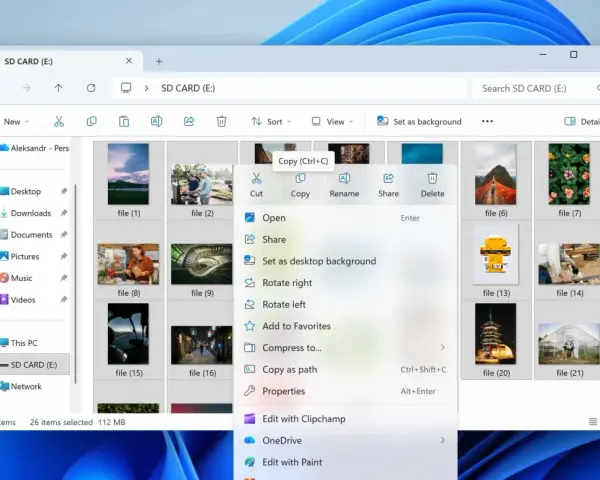
Task: Expand the OneDrive submenu
Action: [442, 440]
